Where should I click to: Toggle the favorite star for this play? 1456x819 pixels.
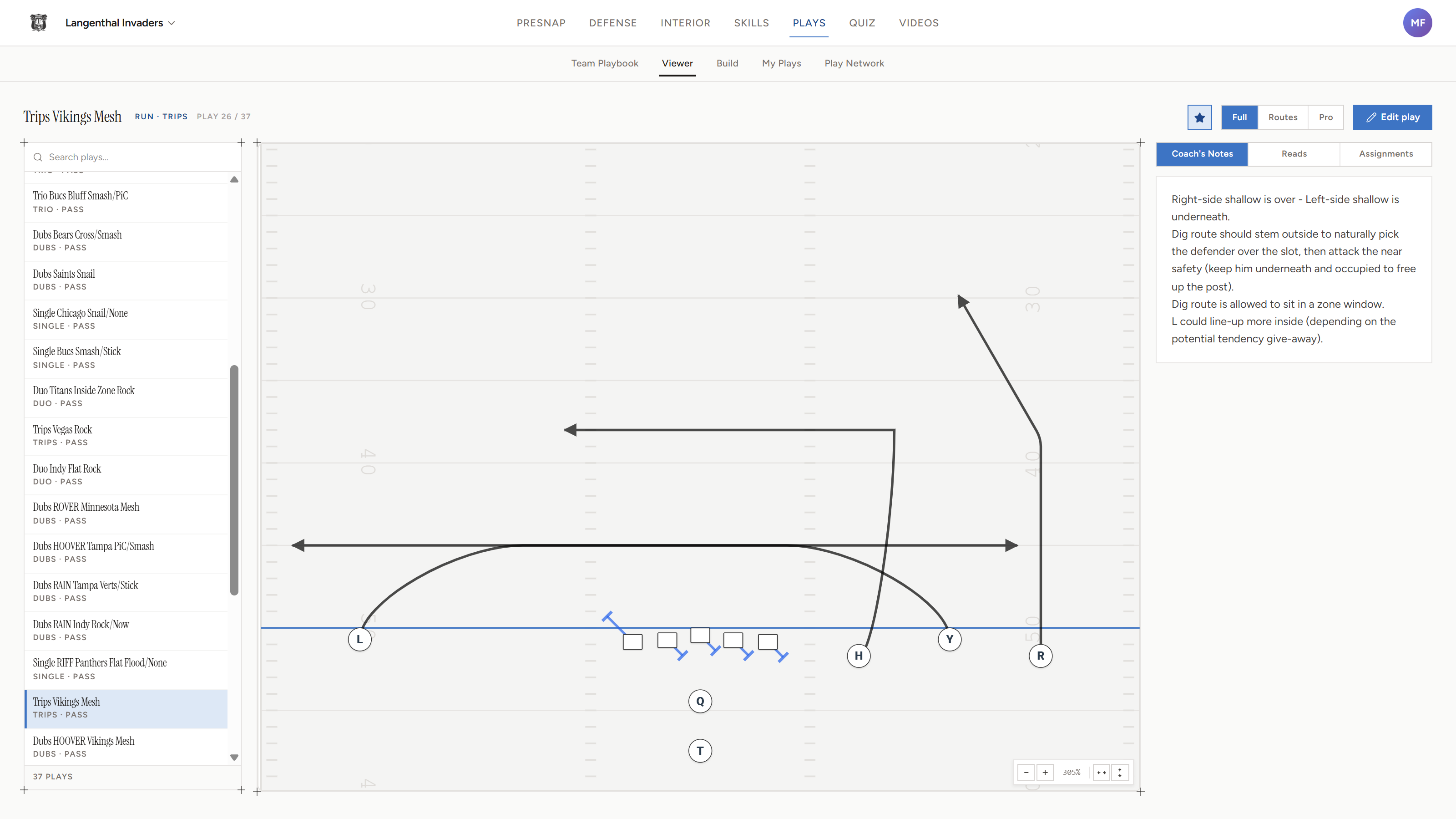coord(1199,117)
